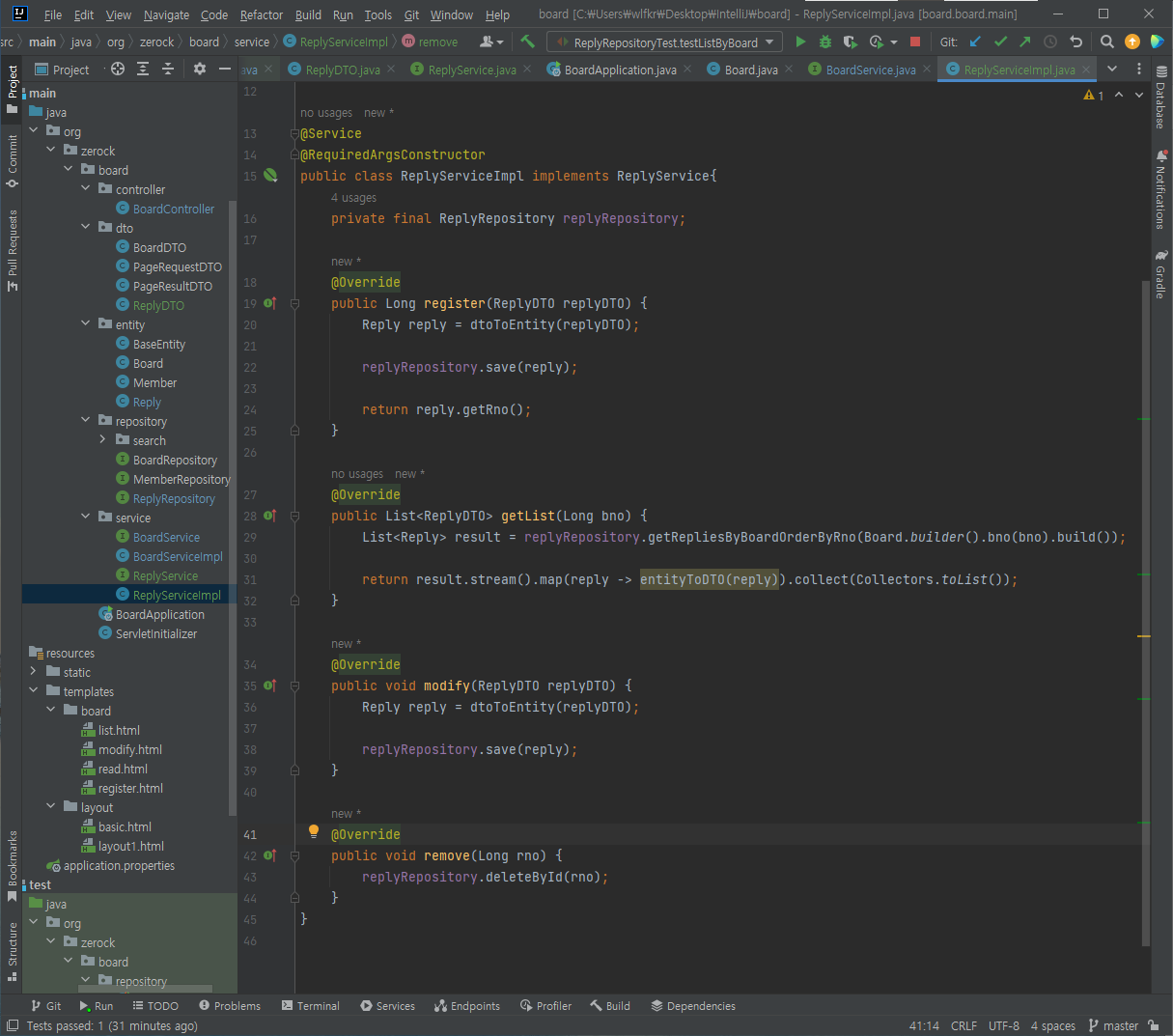Click the implements gutter icon beside register method
Image resolution: width=1173 pixels, height=1036 pixels.
coord(270,303)
